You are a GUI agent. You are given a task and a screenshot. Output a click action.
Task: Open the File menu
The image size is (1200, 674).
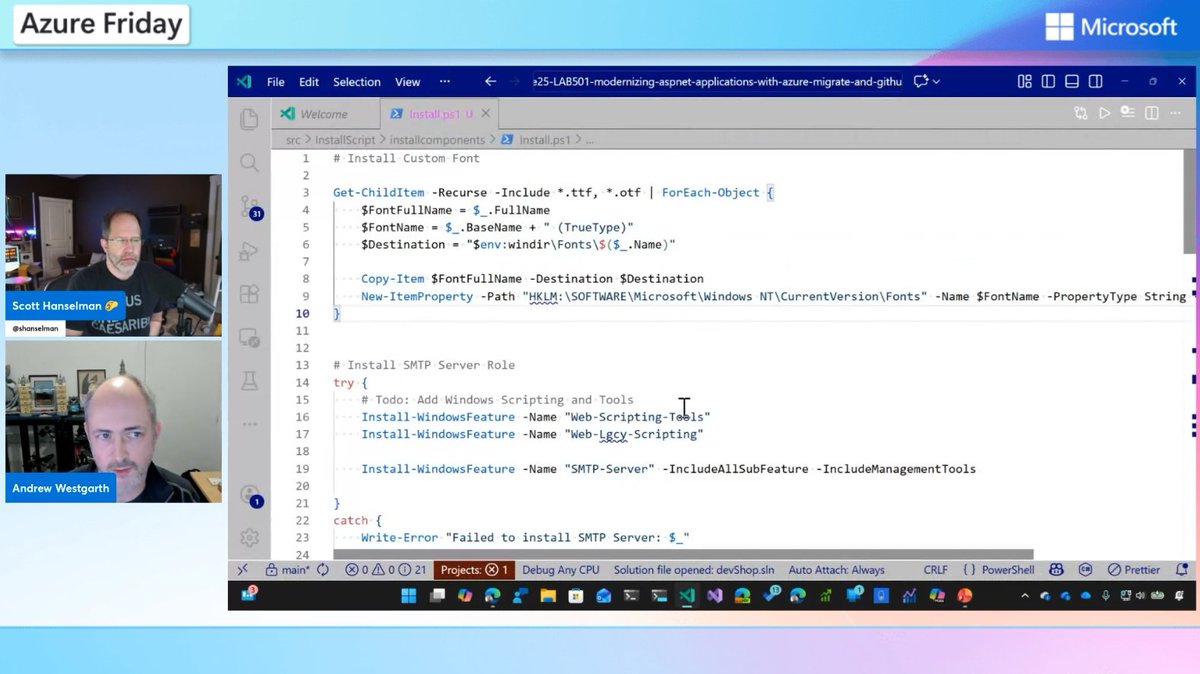(x=275, y=82)
